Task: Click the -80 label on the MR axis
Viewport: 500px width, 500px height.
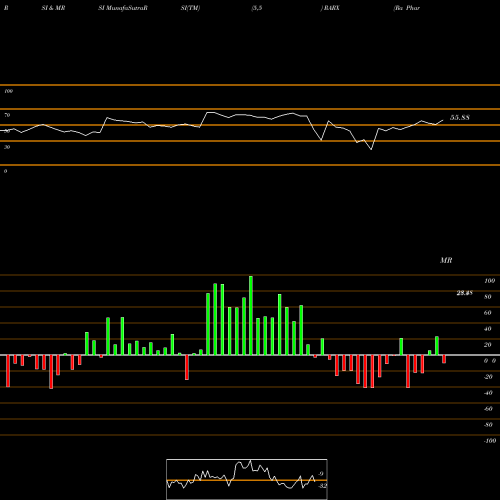Action: (488, 425)
